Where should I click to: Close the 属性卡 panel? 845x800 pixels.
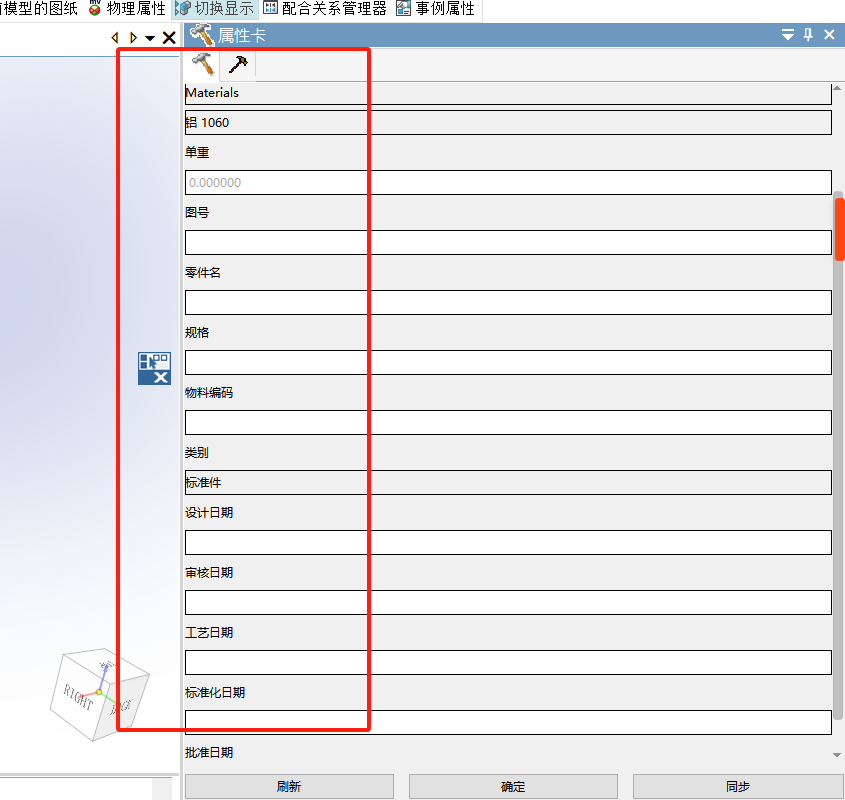(x=829, y=35)
